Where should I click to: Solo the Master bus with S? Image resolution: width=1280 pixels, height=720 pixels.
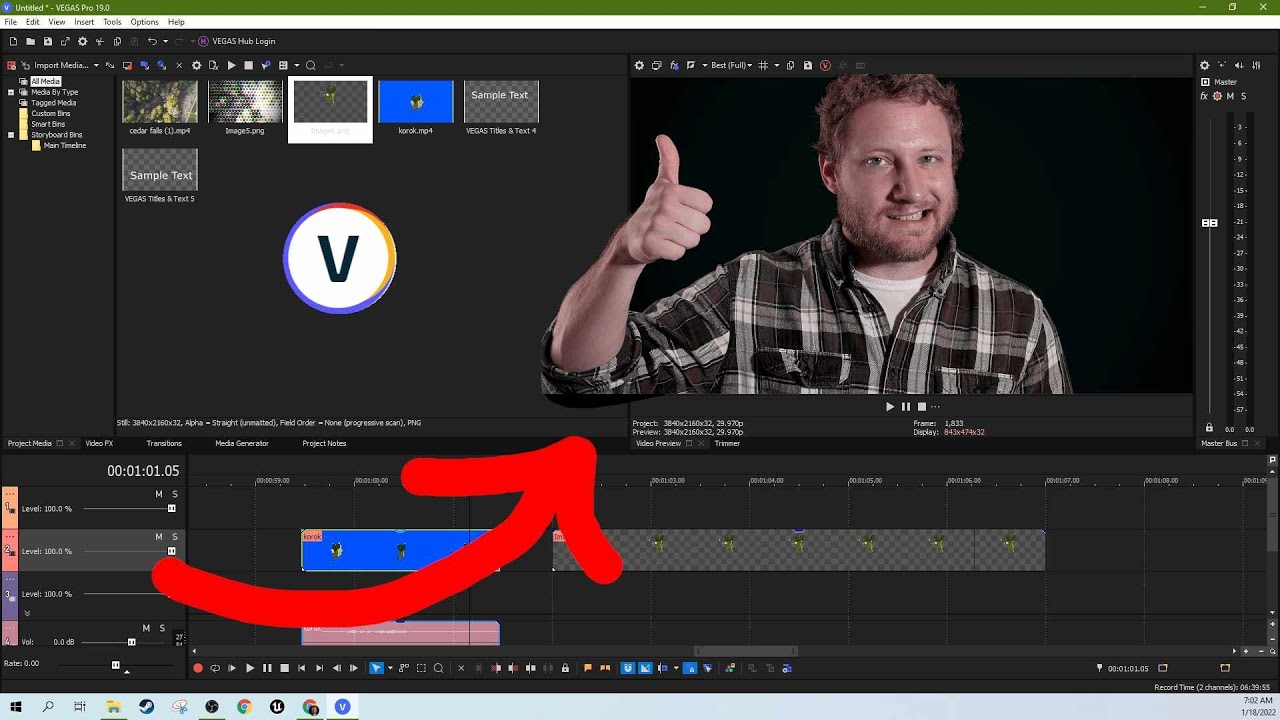(1243, 96)
